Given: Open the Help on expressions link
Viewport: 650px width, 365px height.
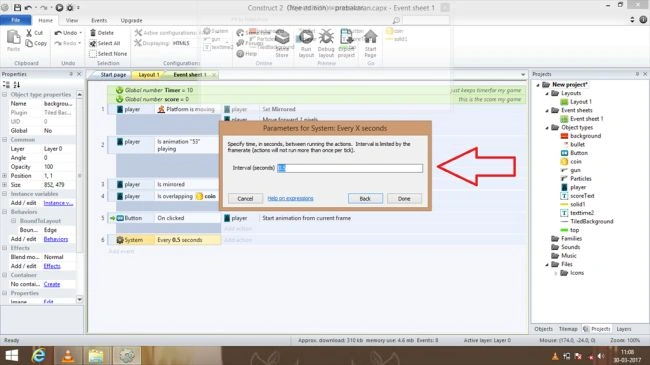Looking at the screenshot, I should coord(291,199).
